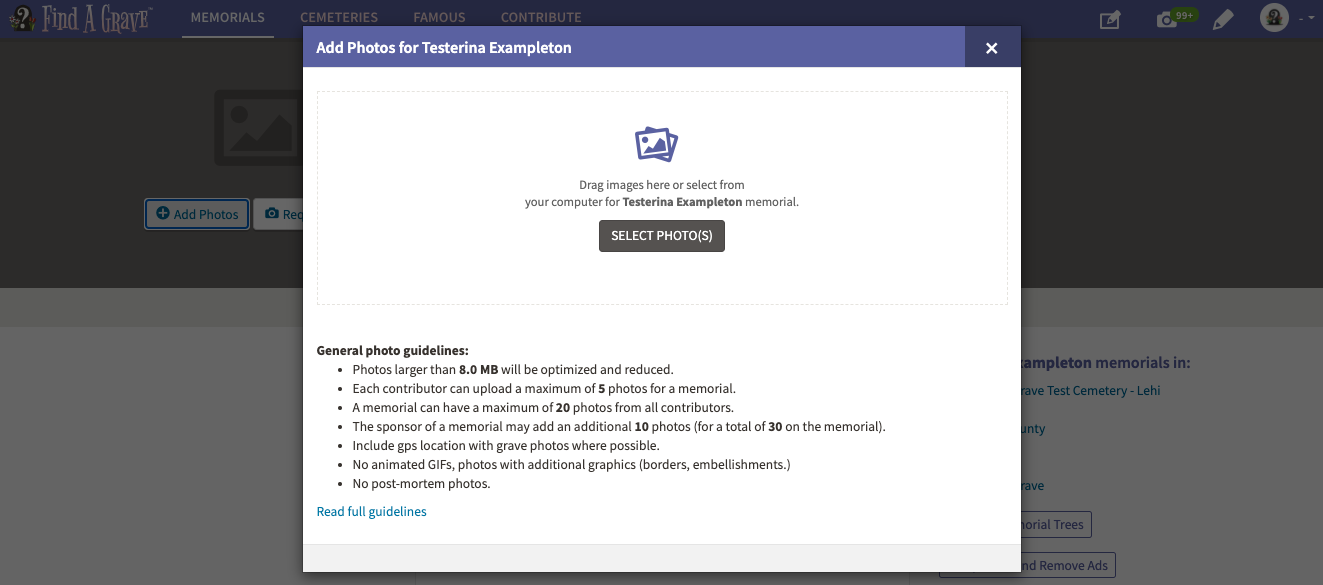This screenshot has height=585, width=1323.
Task: Click the Add Photos button behind dialog
Action: point(197,214)
